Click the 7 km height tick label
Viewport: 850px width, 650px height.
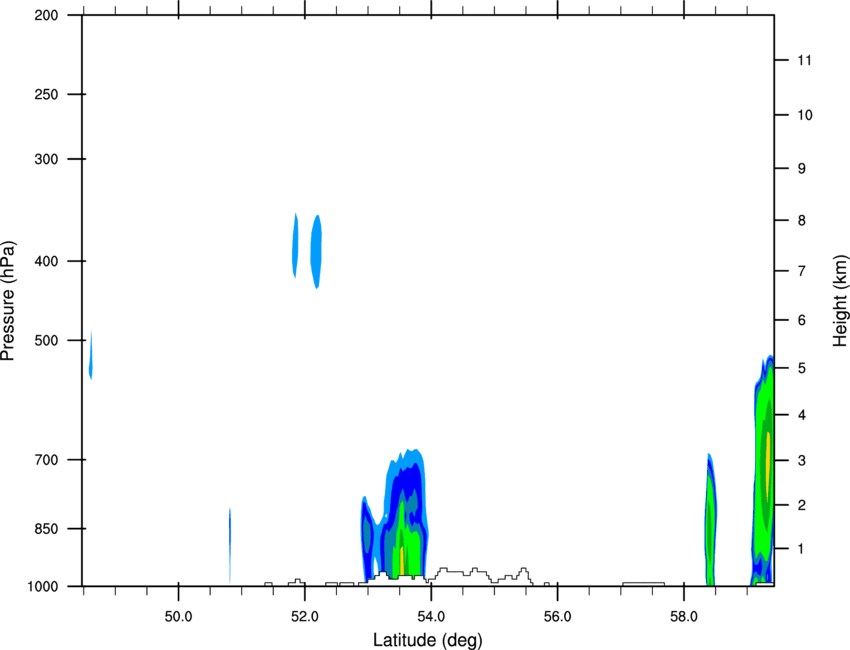[801, 271]
